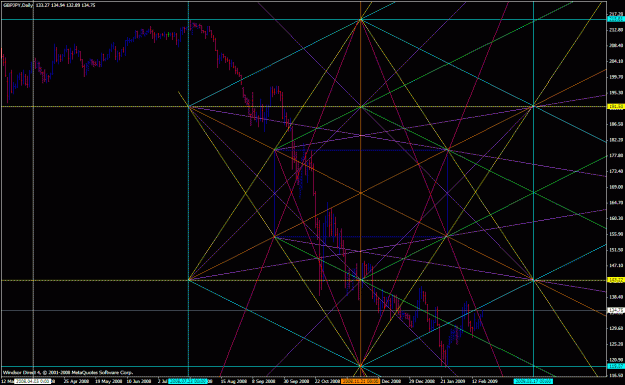The image size is (625, 385).
Task: Click the 155.90 price axis label
Action: (616, 234)
